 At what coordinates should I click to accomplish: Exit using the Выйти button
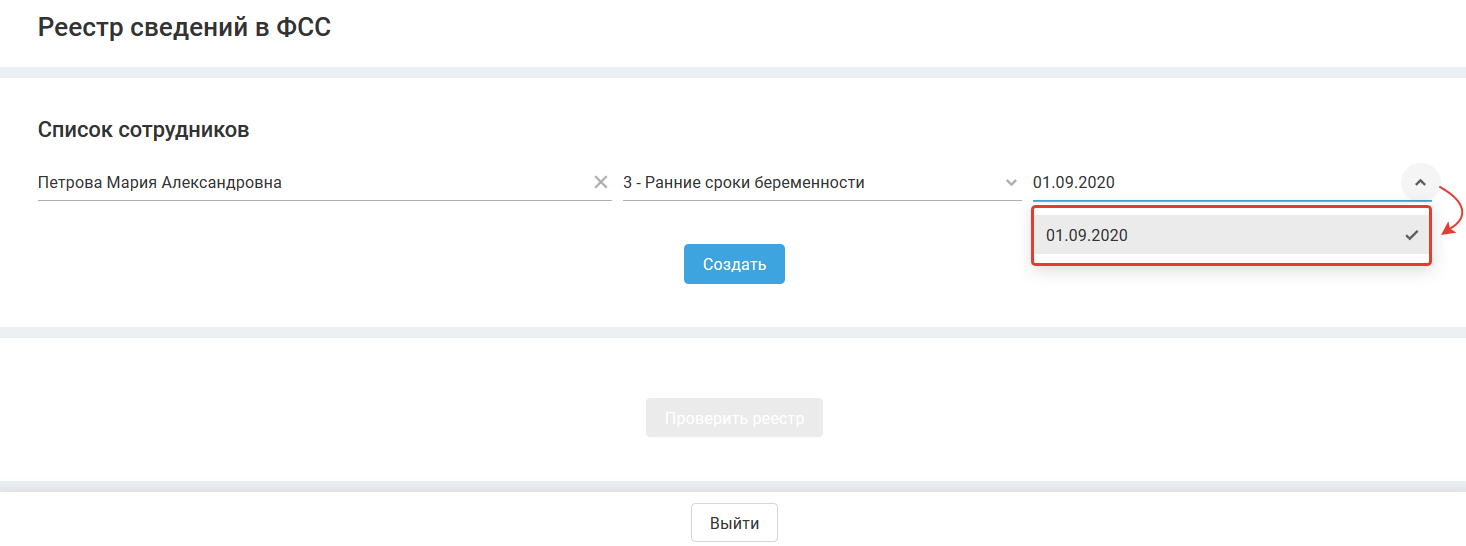click(x=734, y=523)
